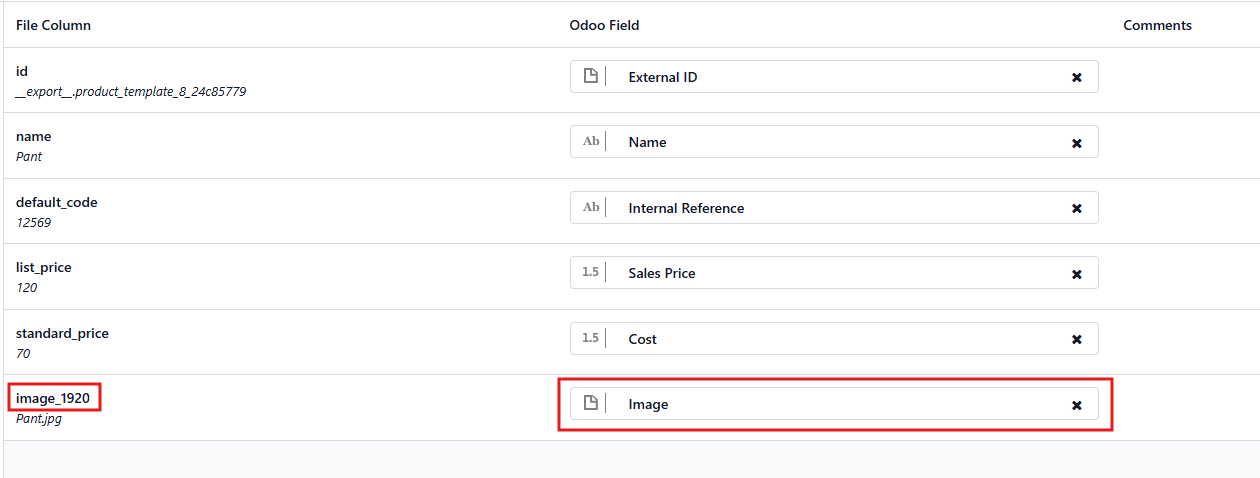Click the file icon beside Image

click(590, 404)
